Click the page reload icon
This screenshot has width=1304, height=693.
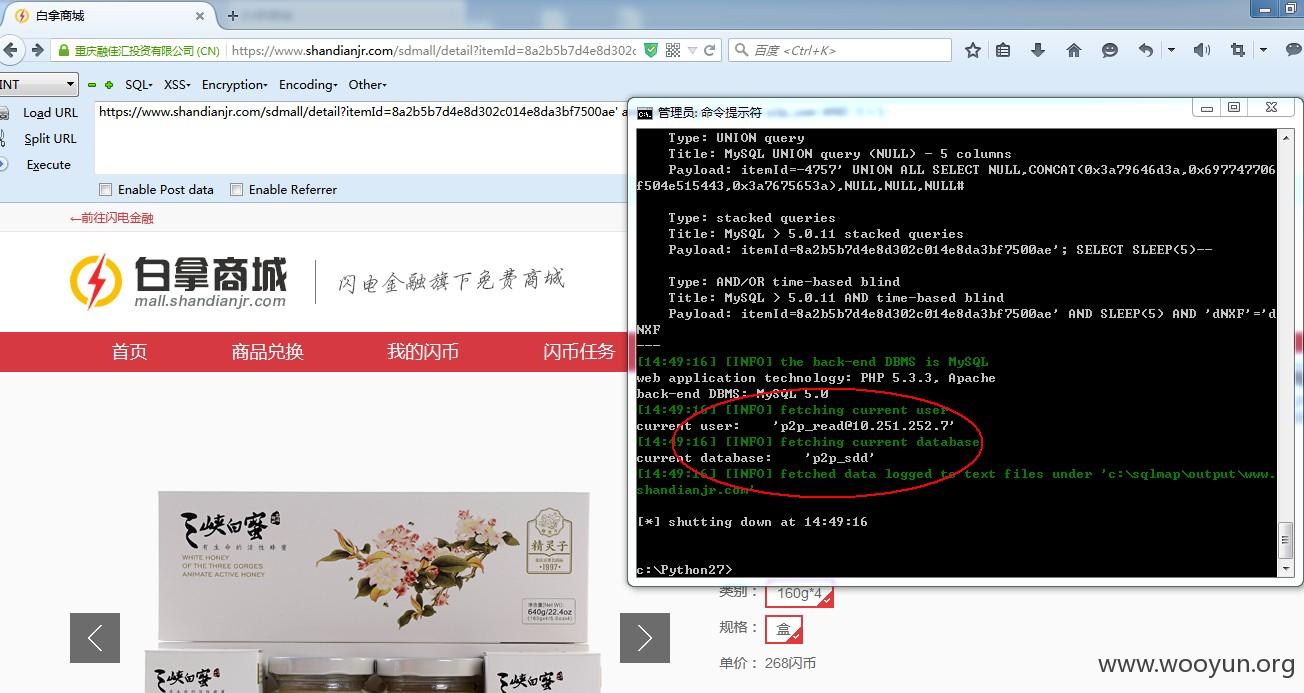pyautogui.click(x=710, y=50)
